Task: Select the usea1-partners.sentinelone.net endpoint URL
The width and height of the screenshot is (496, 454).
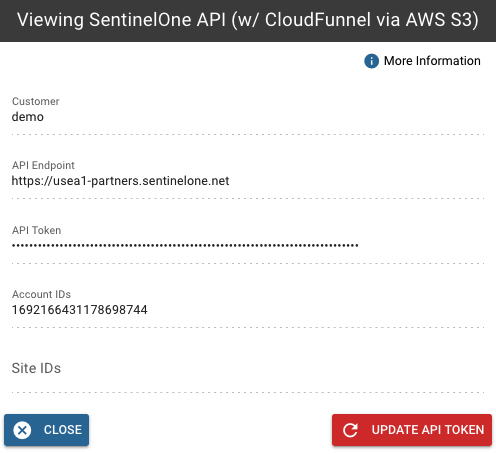Action: (x=120, y=181)
